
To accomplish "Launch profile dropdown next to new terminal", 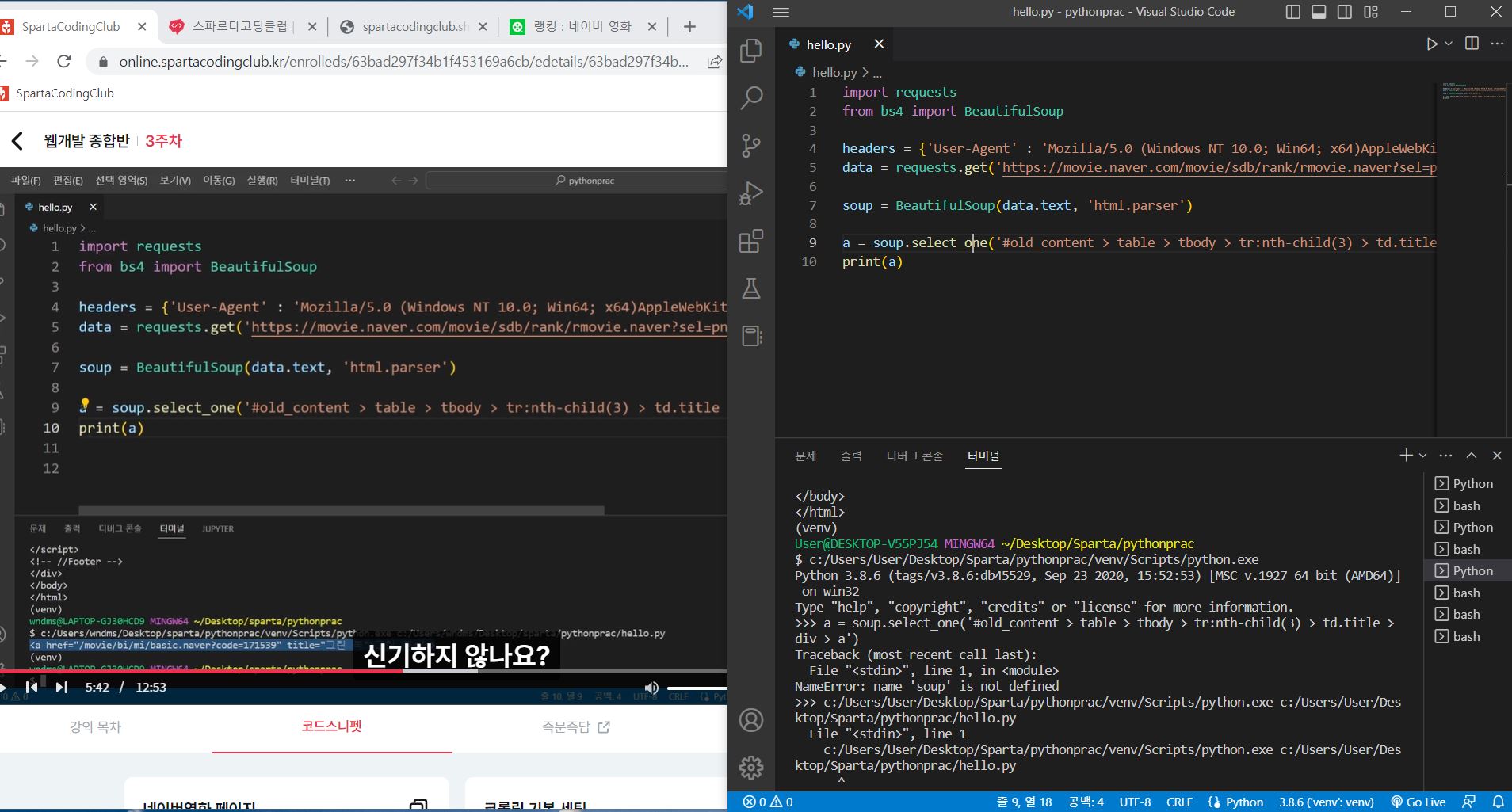I will coord(1423,455).
